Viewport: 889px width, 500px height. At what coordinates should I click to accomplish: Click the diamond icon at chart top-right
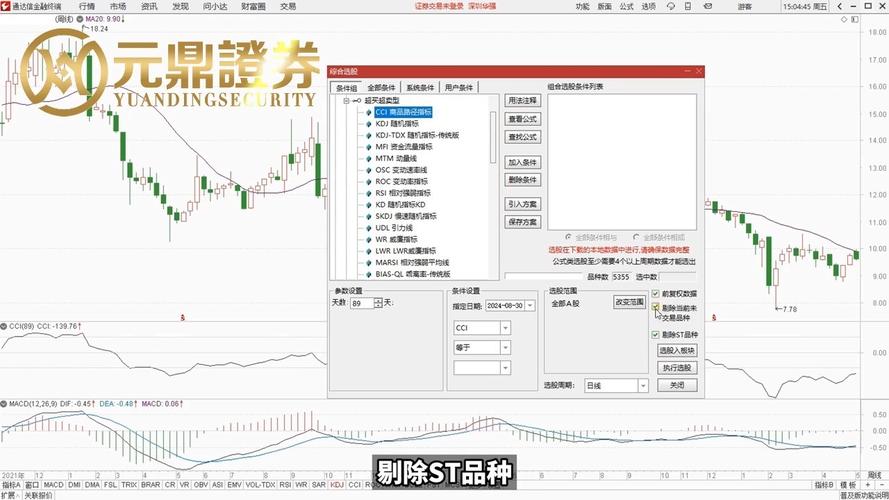(844, 19)
